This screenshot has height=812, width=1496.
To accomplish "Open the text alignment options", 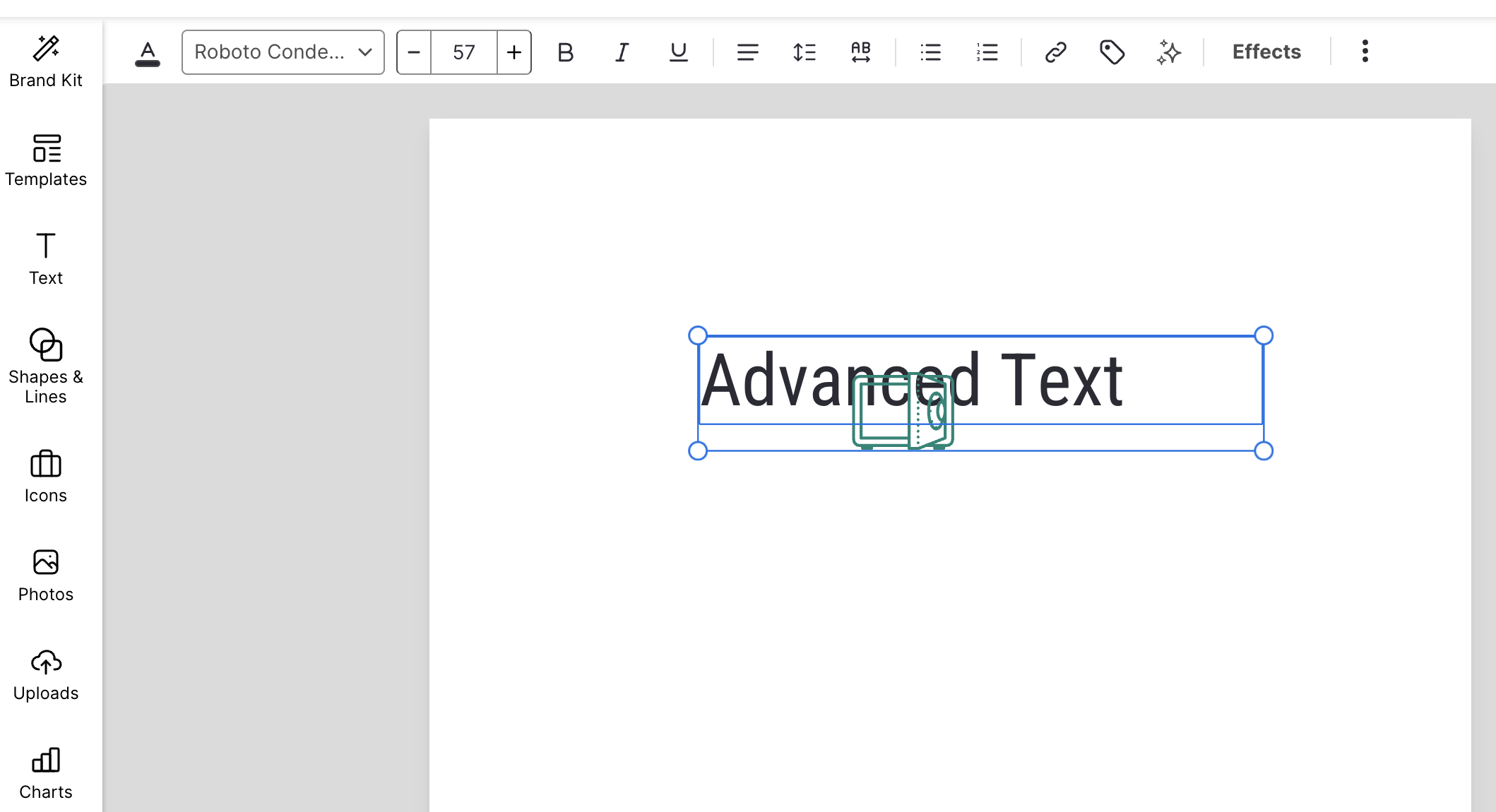I will 747,52.
